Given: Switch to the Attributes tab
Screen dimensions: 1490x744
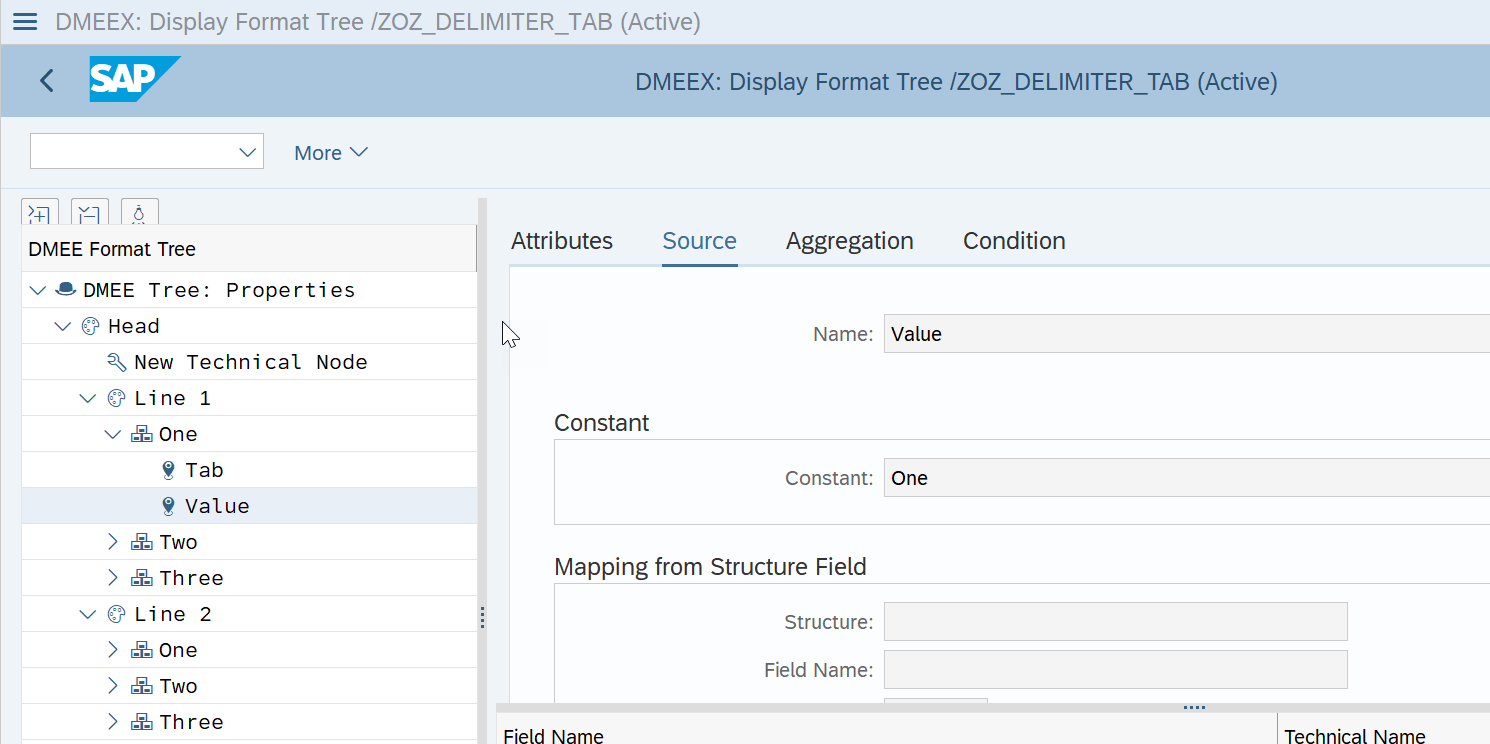Looking at the screenshot, I should point(562,241).
